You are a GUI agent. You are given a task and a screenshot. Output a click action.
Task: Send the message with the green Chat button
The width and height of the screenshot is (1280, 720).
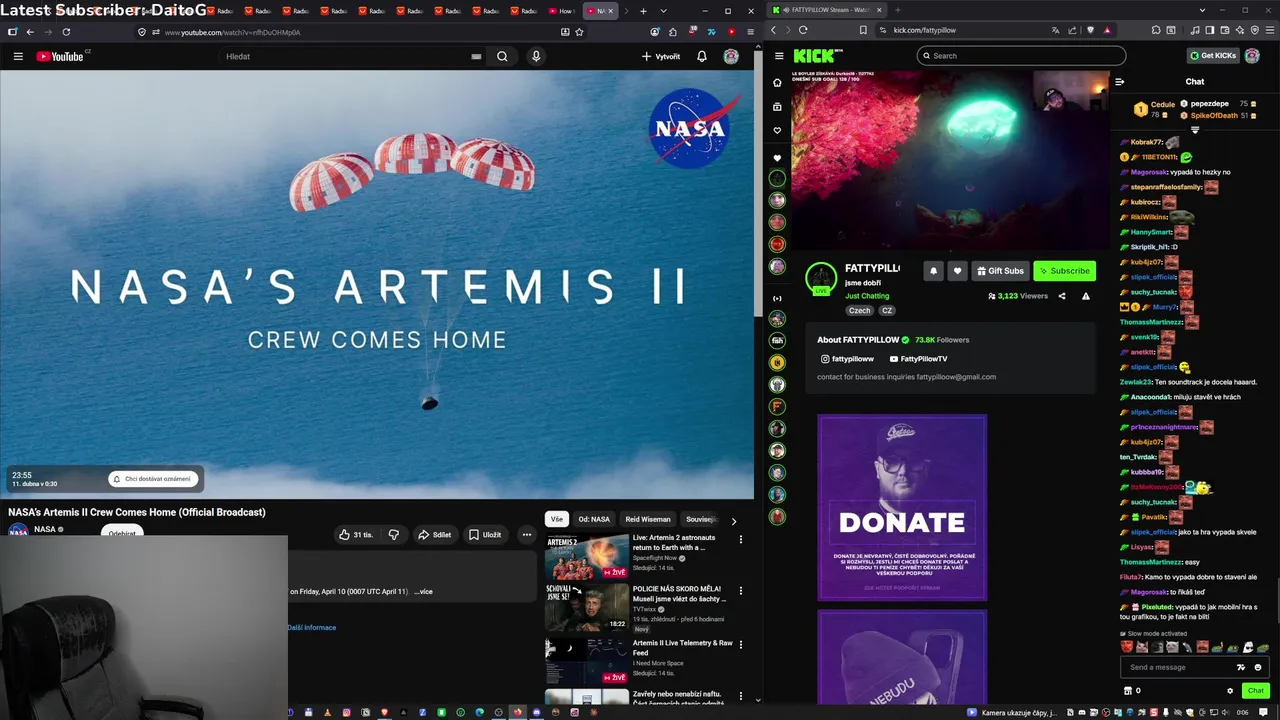[1255, 691]
